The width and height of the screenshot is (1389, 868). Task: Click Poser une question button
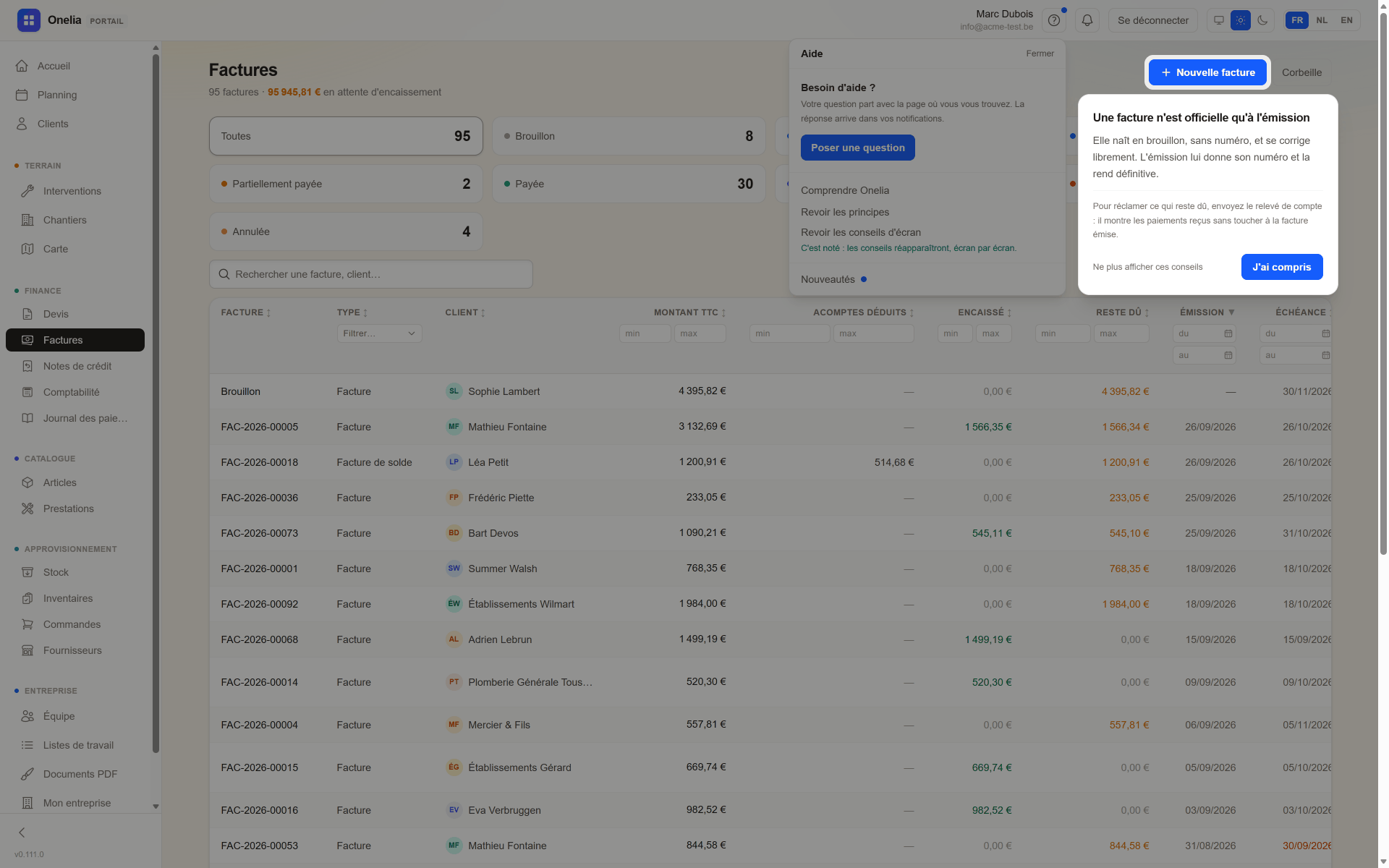coord(858,148)
